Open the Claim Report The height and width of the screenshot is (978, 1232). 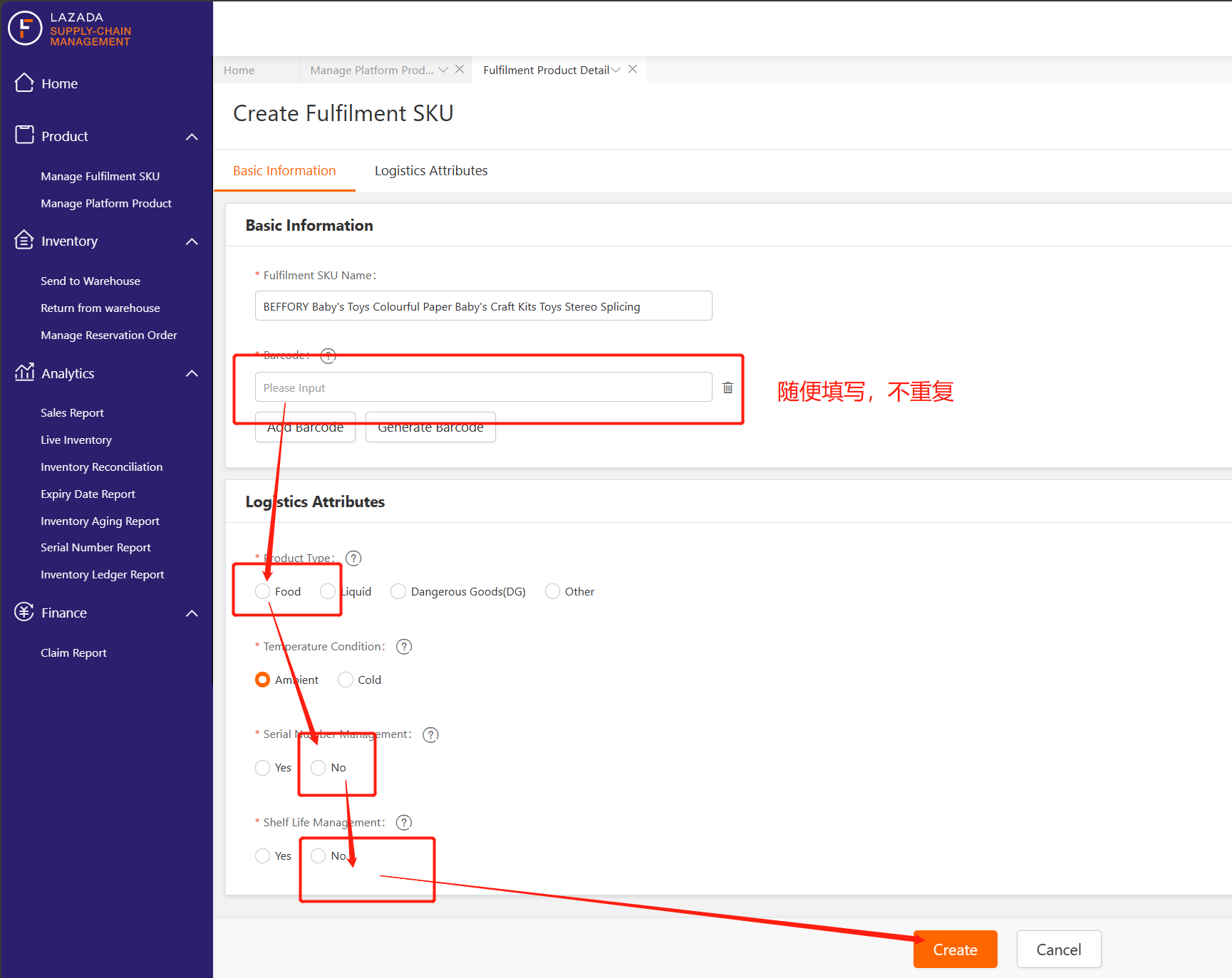(x=73, y=652)
